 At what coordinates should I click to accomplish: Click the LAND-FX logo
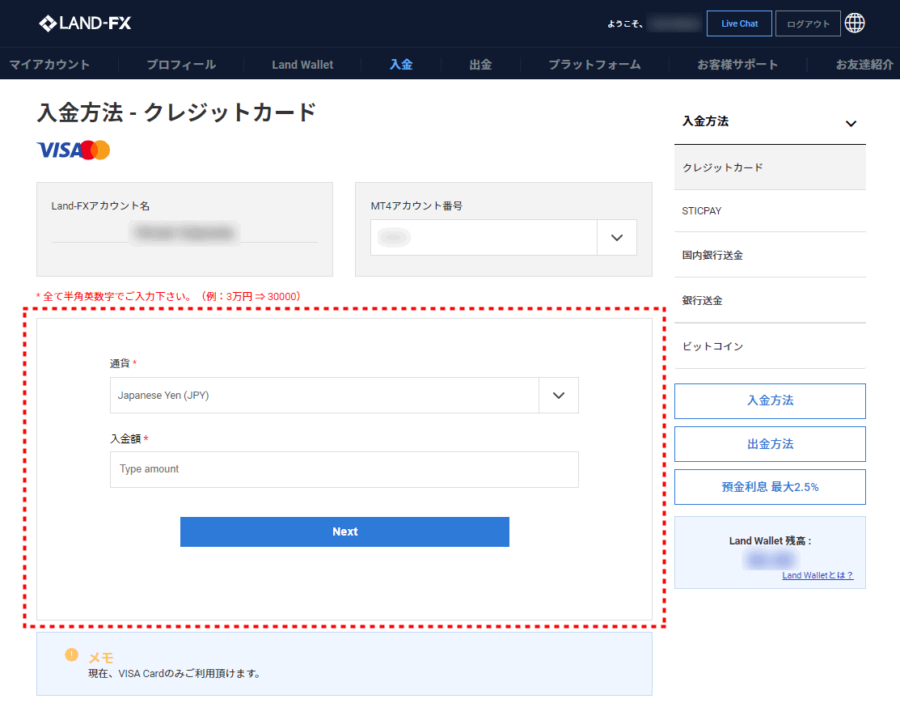point(85,23)
